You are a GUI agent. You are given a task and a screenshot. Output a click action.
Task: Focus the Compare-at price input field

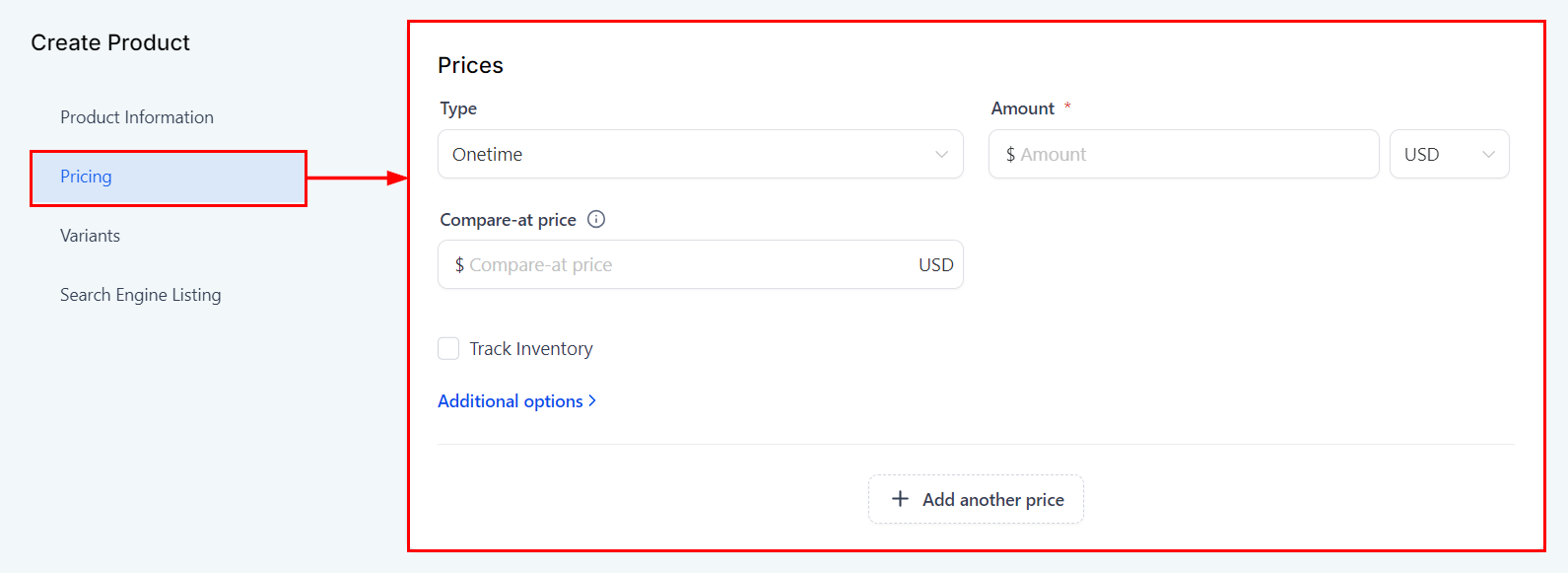680,264
